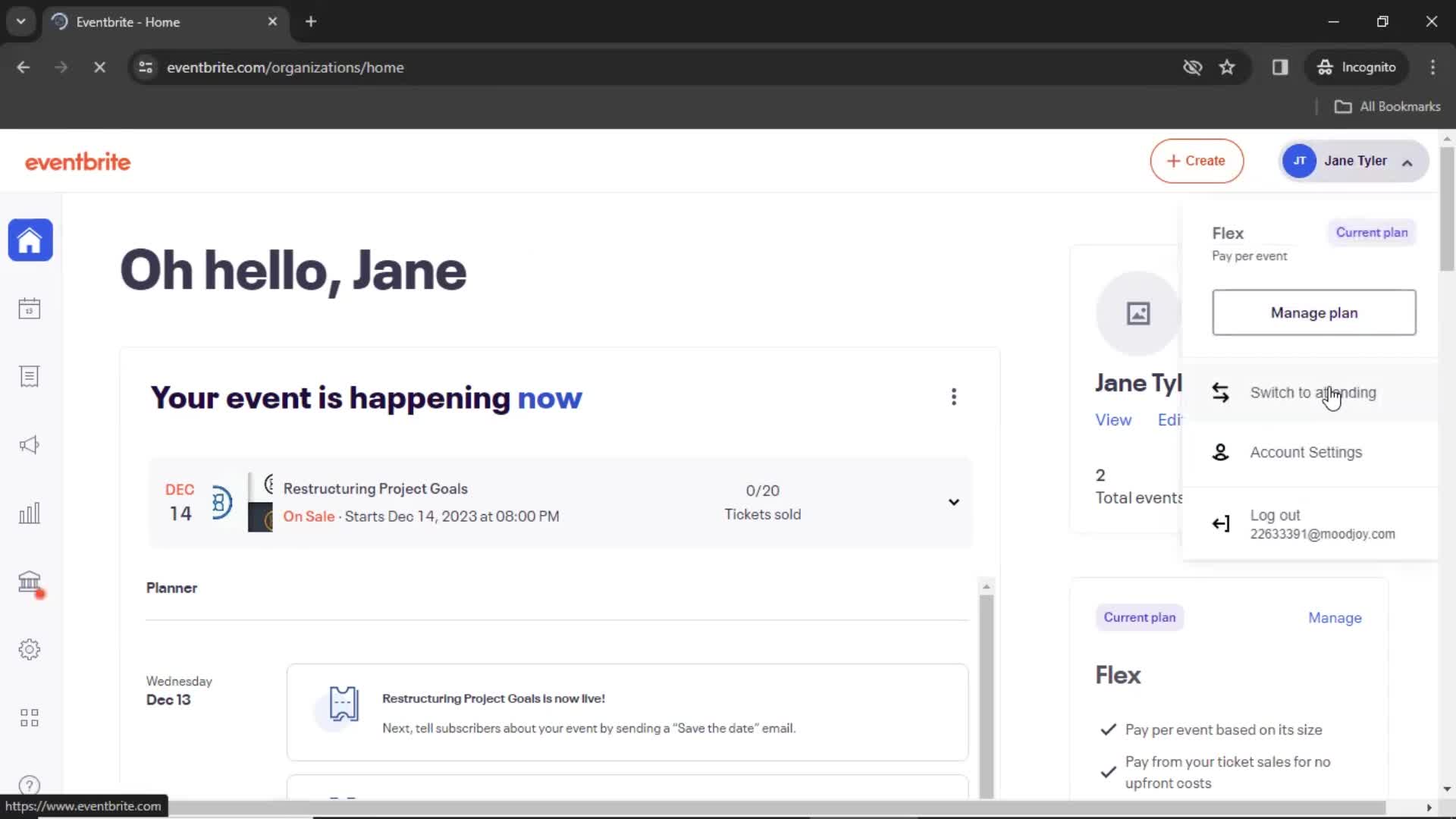1456x819 pixels.
Task: Select Switch to attending
Action: (1310, 393)
